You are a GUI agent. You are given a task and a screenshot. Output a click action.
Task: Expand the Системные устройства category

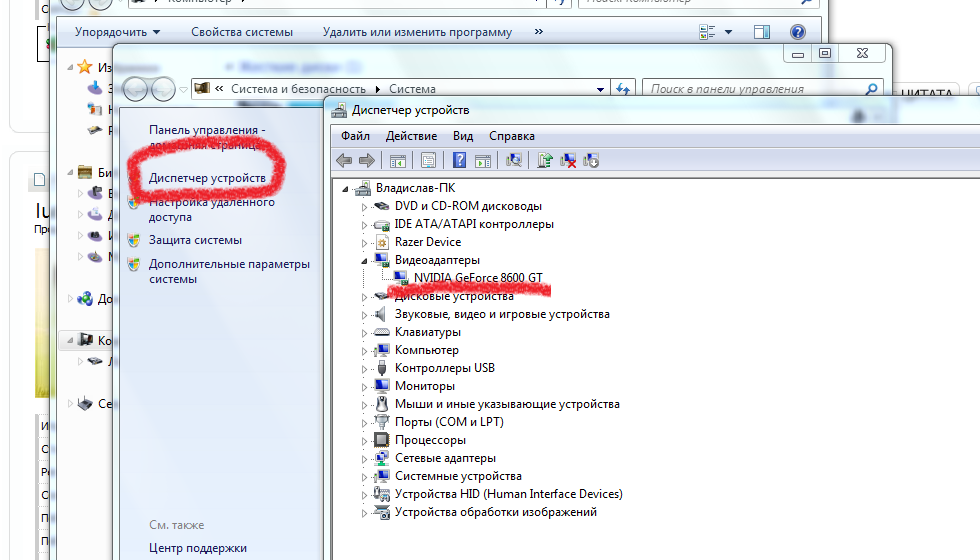[364, 477]
